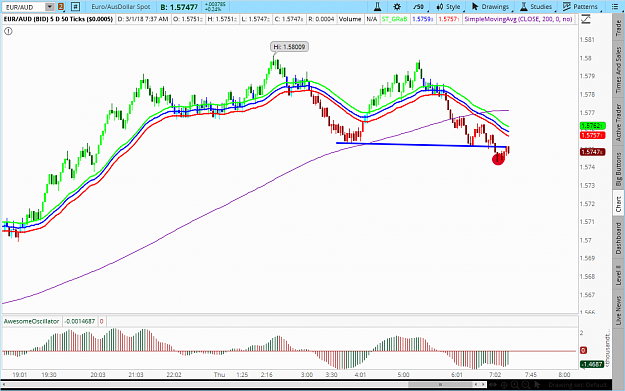The height and width of the screenshot is (391, 625).
Task: Click the pointer cursor icon at bottom
Action: click(538, 385)
